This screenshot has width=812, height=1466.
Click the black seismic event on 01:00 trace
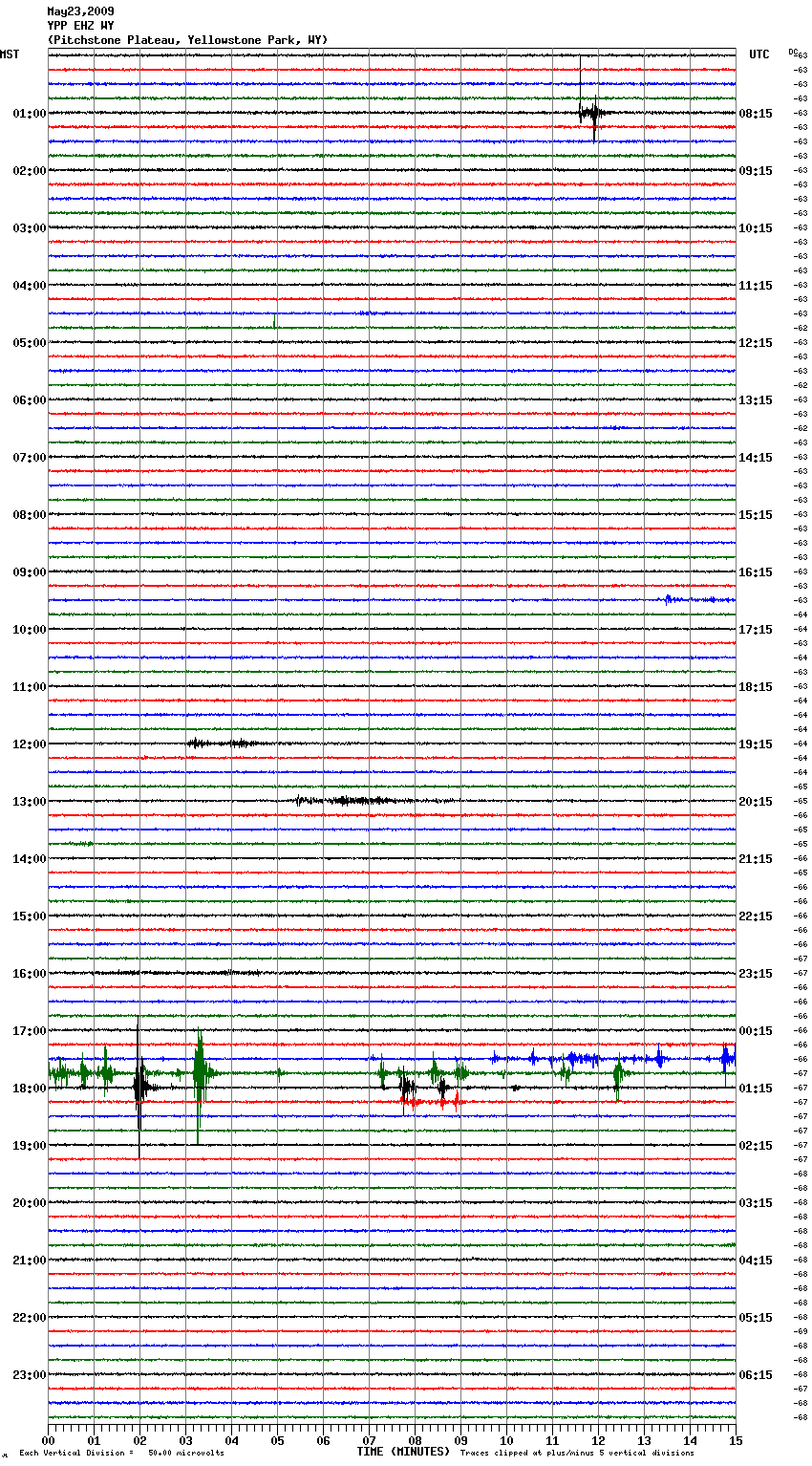click(x=591, y=113)
